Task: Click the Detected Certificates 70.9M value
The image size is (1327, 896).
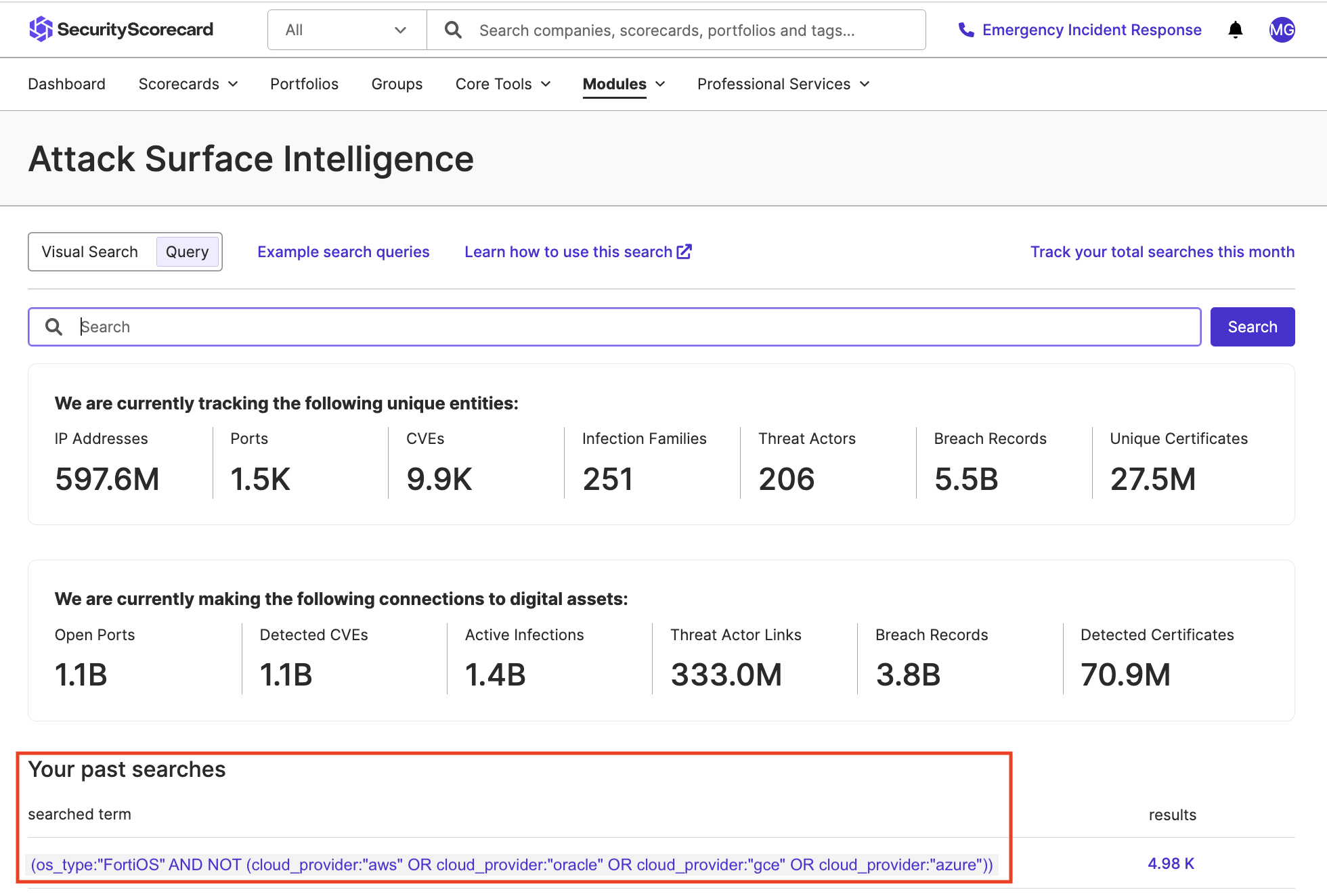Action: [x=1125, y=675]
